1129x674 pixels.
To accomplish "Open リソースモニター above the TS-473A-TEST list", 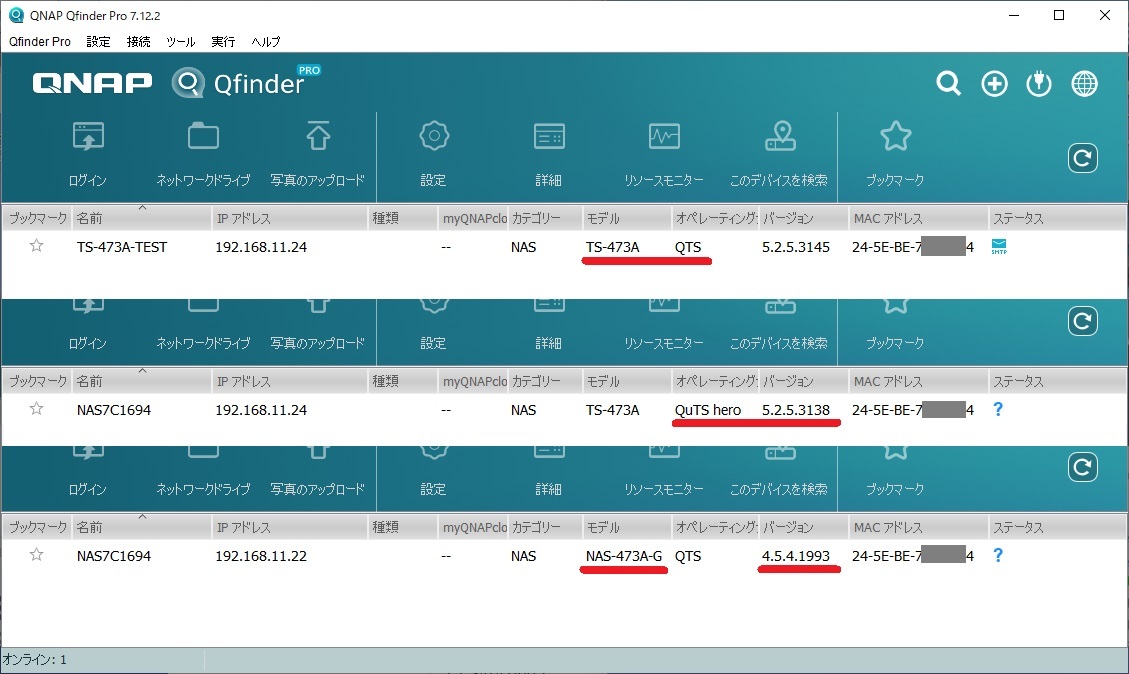I will [664, 136].
